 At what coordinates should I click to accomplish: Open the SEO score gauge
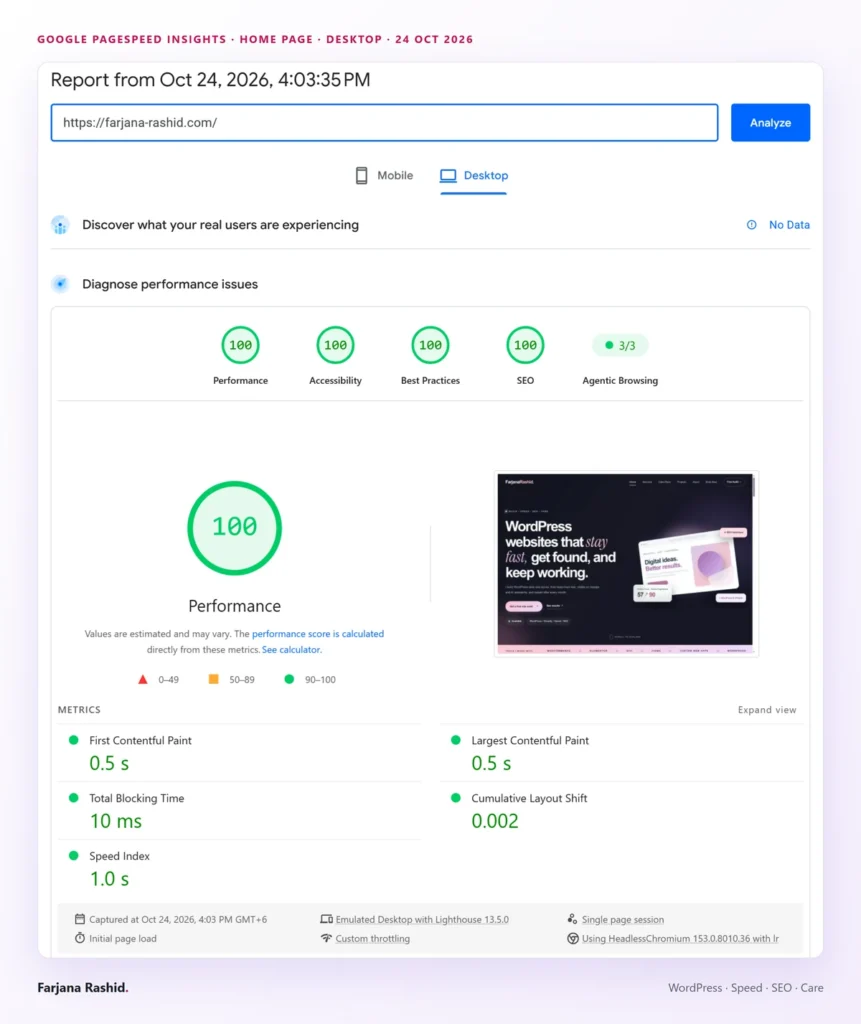coord(525,345)
